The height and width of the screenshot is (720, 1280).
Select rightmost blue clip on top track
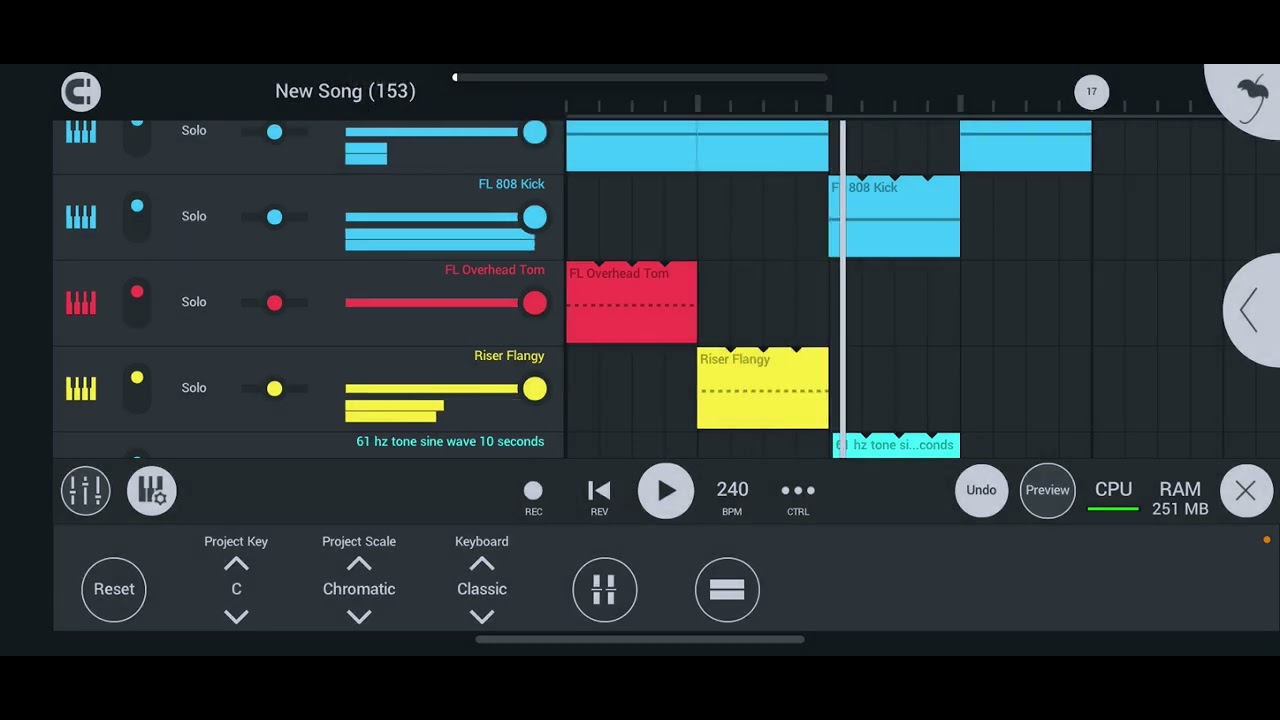coord(1026,146)
